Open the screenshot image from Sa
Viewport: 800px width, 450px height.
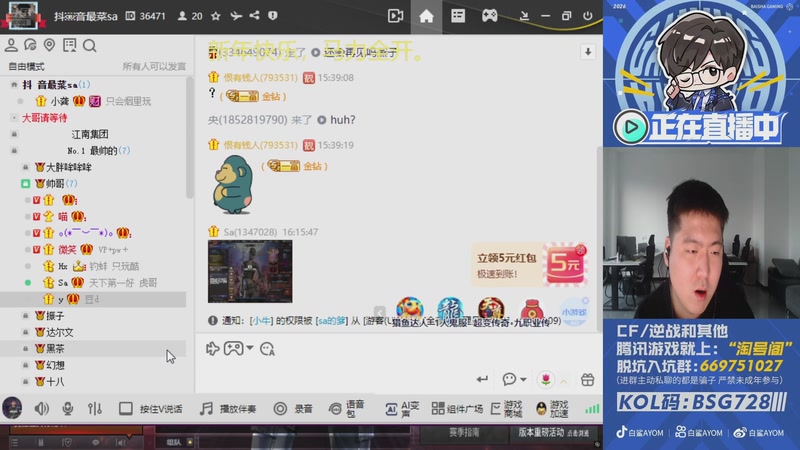pos(250,271)
